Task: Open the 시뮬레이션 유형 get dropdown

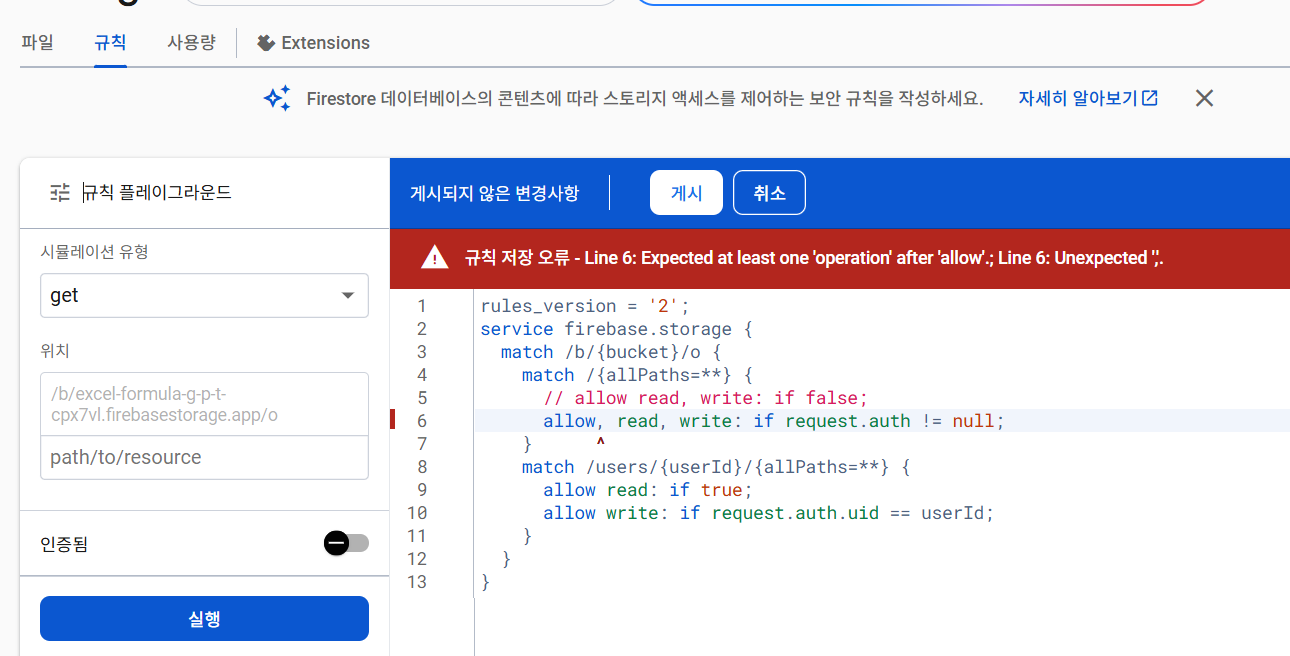Action: [204, 295]
